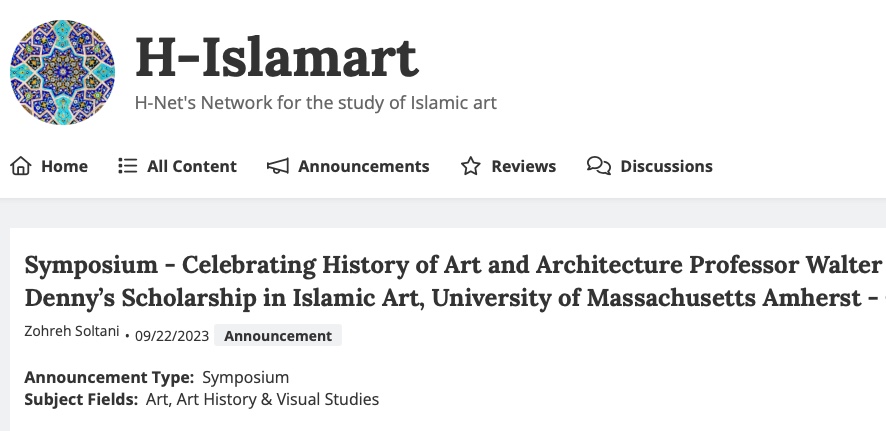The height and width of the screenshot is (431, 886).
Task: Click the 09/22/2023 post date
Action: coord(172,336)
